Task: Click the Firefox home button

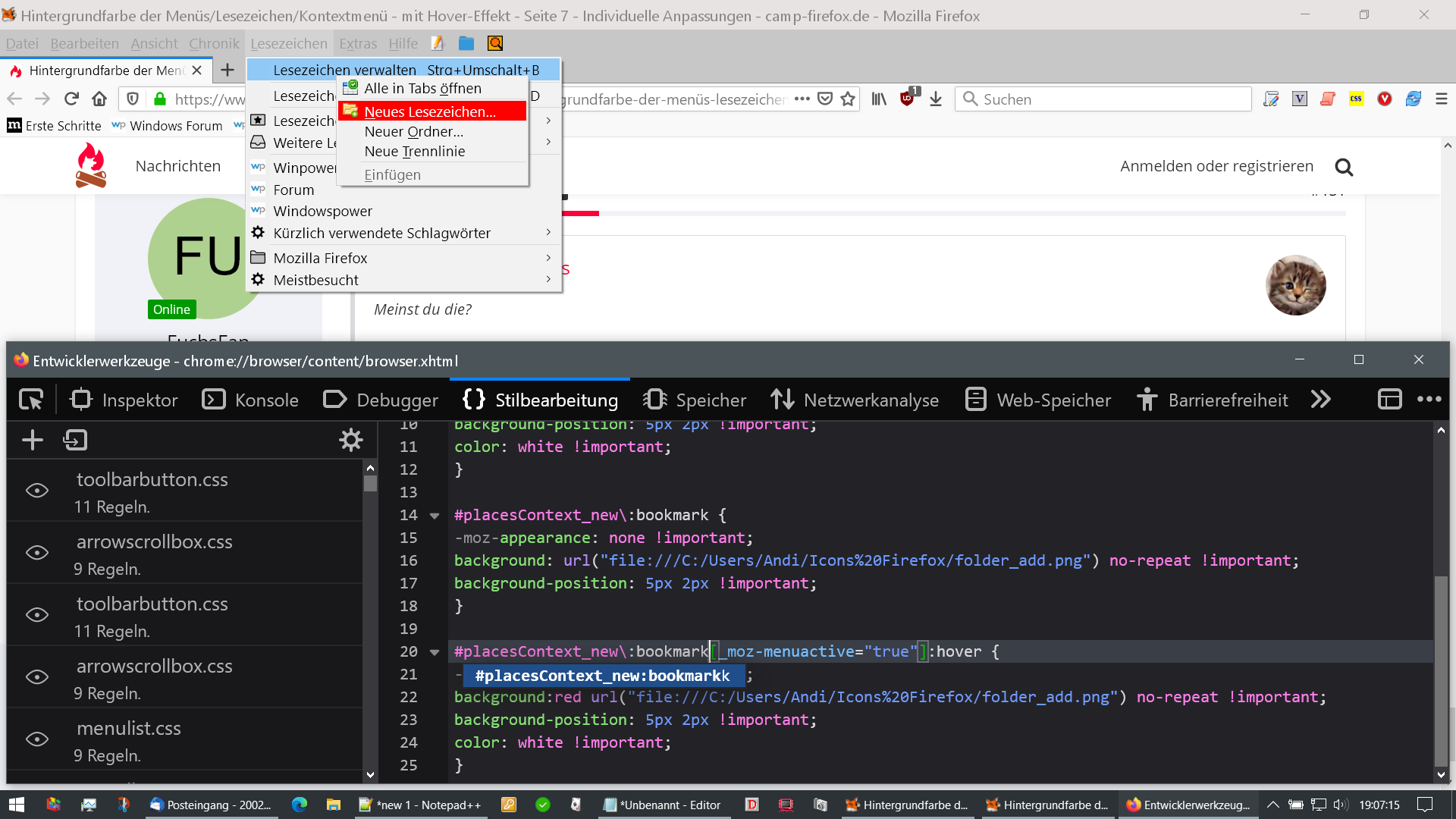Action: coord(99,99)
